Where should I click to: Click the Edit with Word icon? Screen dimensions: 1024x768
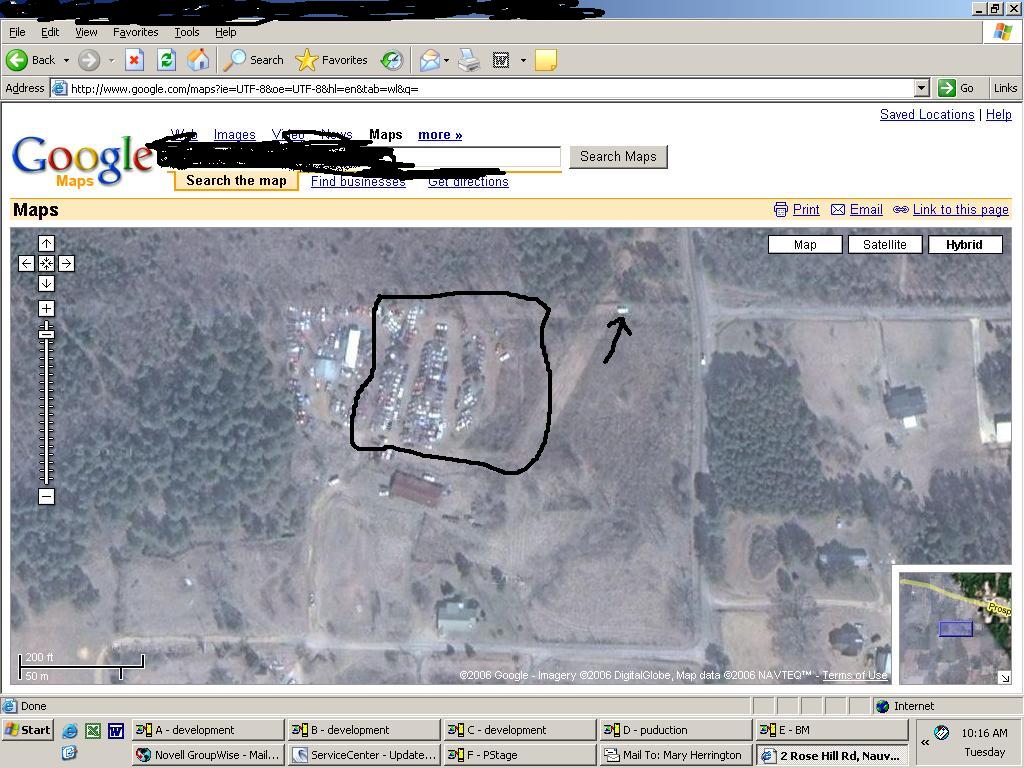(x=501, y=60)
